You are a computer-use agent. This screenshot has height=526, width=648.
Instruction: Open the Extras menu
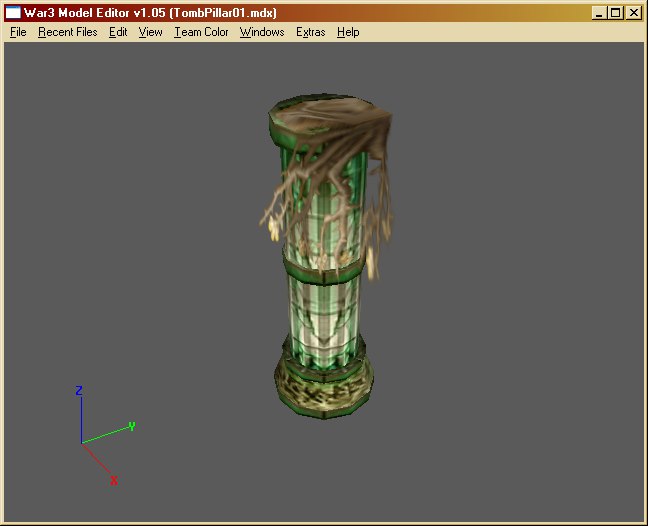[311, 32]
